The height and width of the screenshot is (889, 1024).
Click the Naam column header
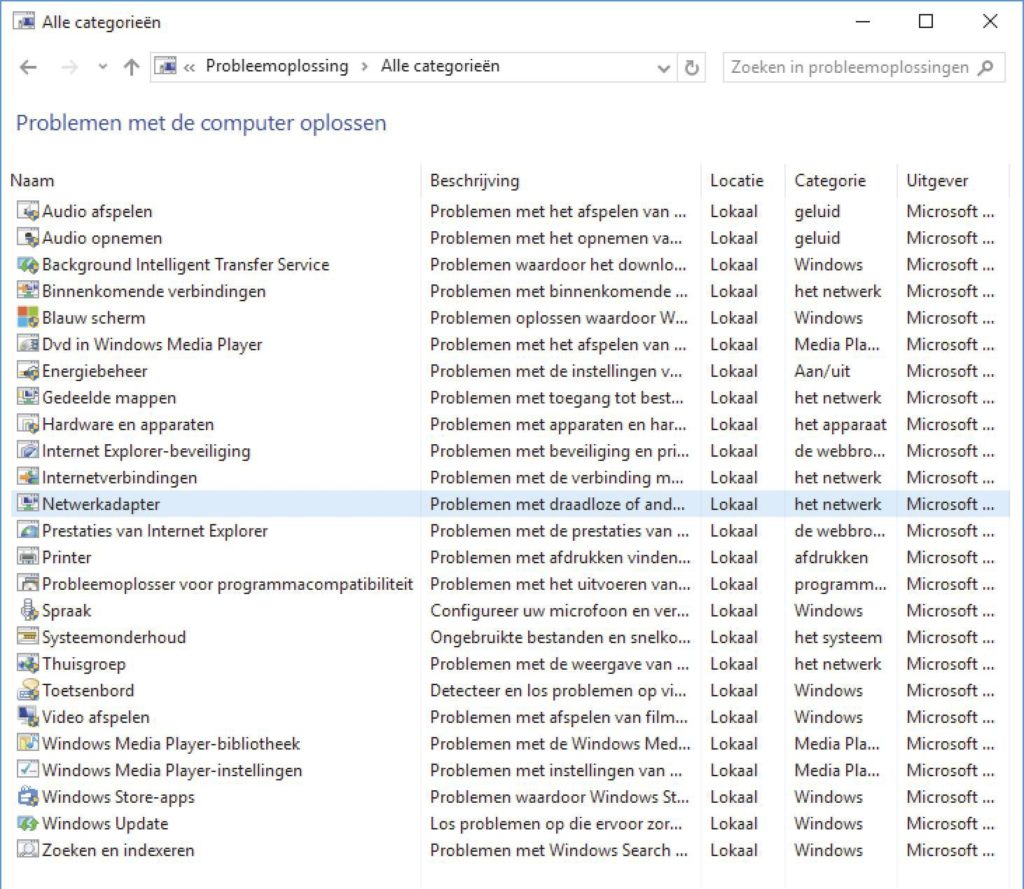click(32, 180)
